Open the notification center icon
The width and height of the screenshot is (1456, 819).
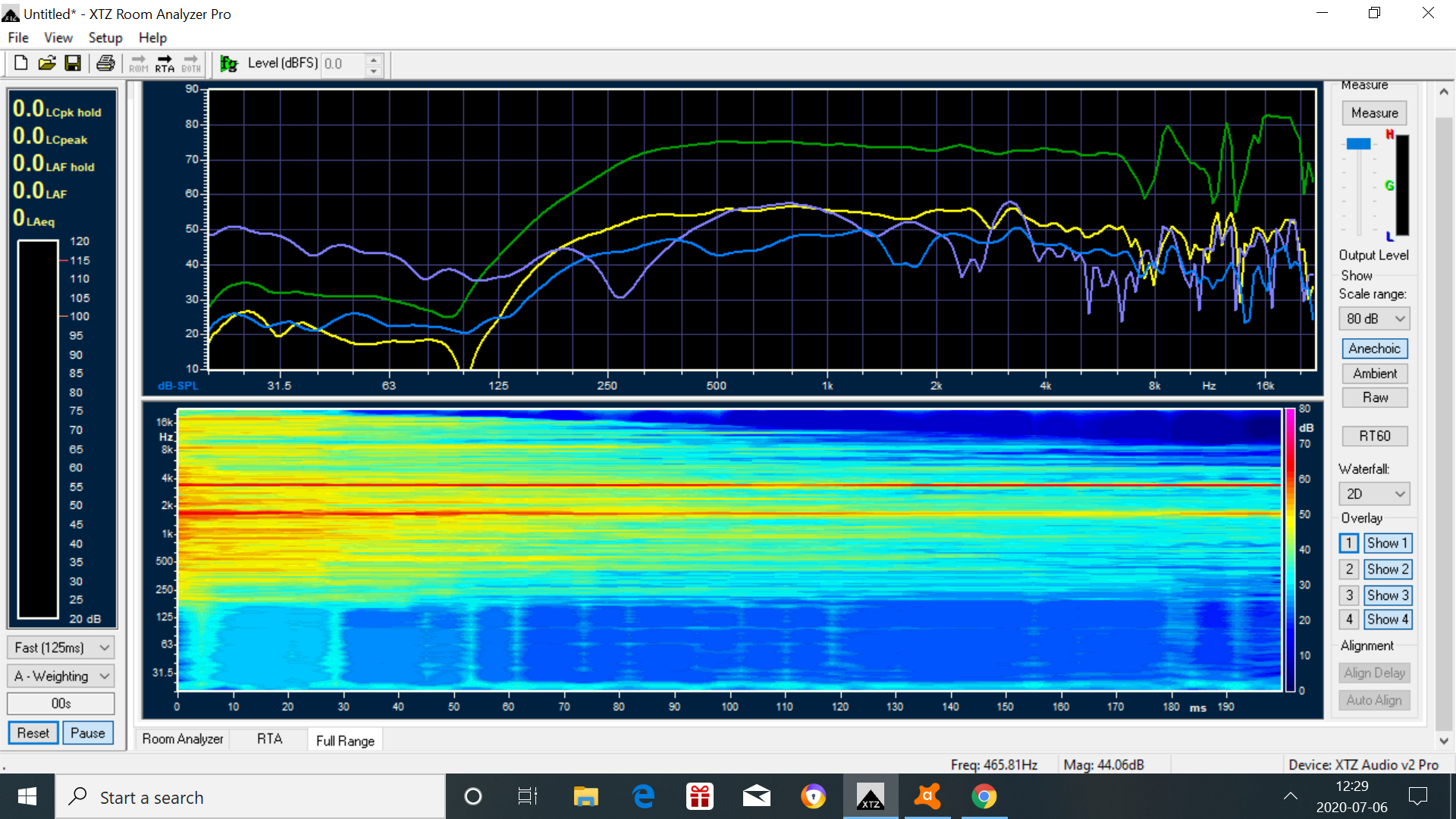coord(1417,796)
